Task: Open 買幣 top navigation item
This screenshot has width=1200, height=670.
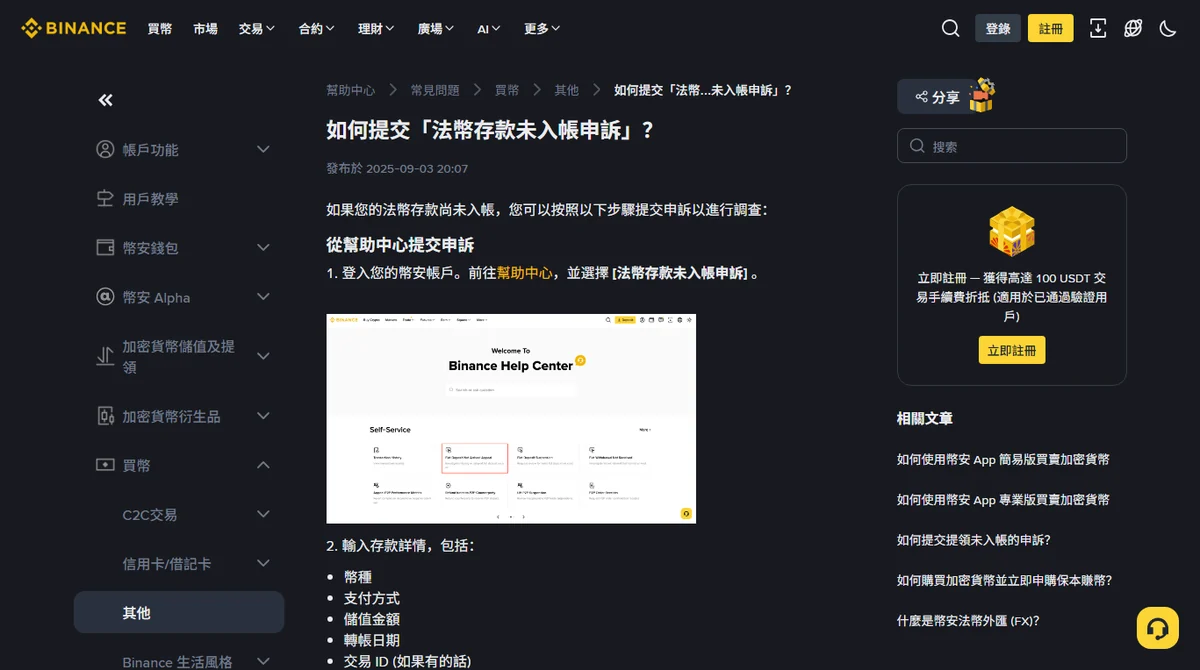Action: point(160,29)
